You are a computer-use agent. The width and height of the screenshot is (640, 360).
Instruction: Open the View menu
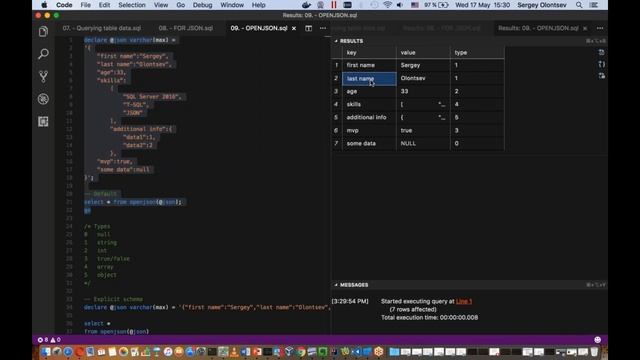click(161, 5)
